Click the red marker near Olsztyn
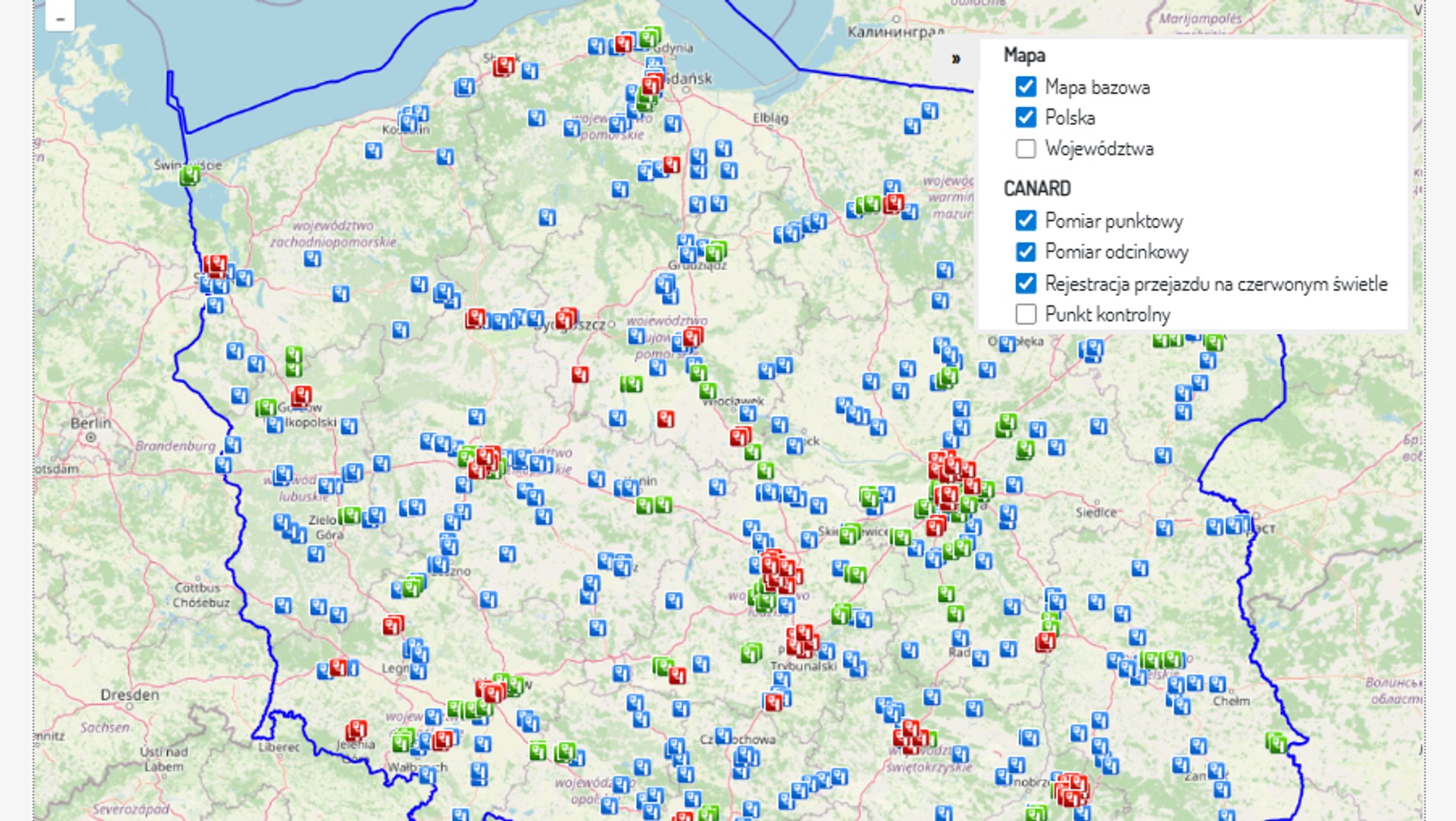The height and width of the screenshot is (821, 1456). 894,203
